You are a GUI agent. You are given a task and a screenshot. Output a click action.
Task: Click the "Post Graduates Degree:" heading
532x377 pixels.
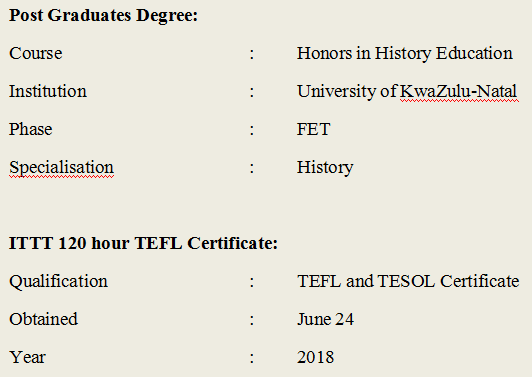click(x=103, y=16)
